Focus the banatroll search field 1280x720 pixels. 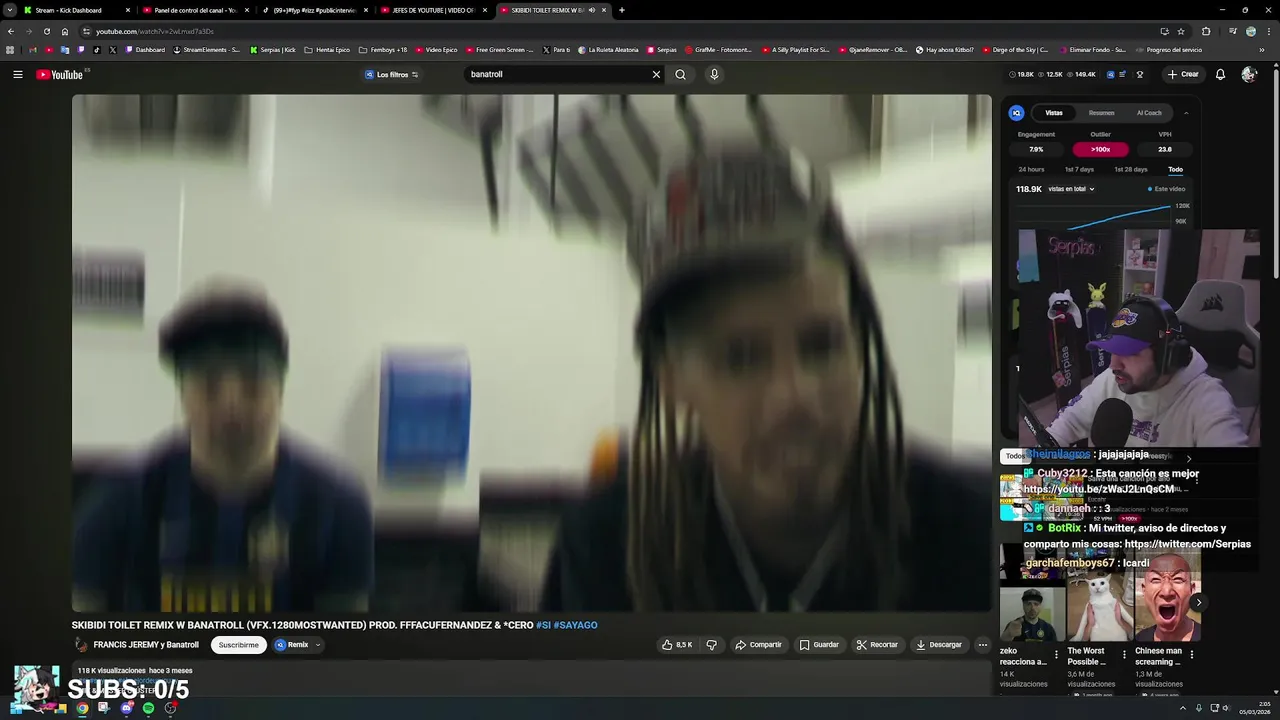557,74
